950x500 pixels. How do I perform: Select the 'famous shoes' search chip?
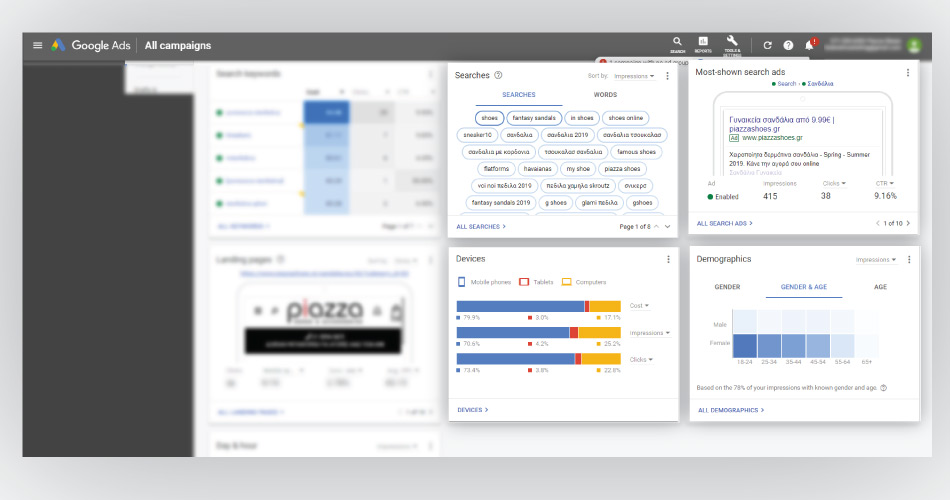pos(636,152)
